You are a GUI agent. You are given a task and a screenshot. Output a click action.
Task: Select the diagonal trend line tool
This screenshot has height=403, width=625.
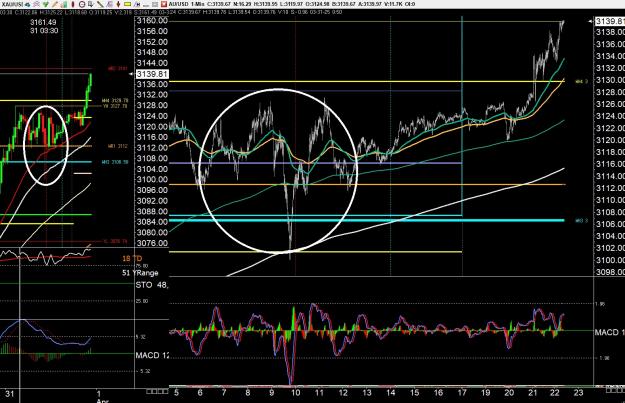pos(100,4)
